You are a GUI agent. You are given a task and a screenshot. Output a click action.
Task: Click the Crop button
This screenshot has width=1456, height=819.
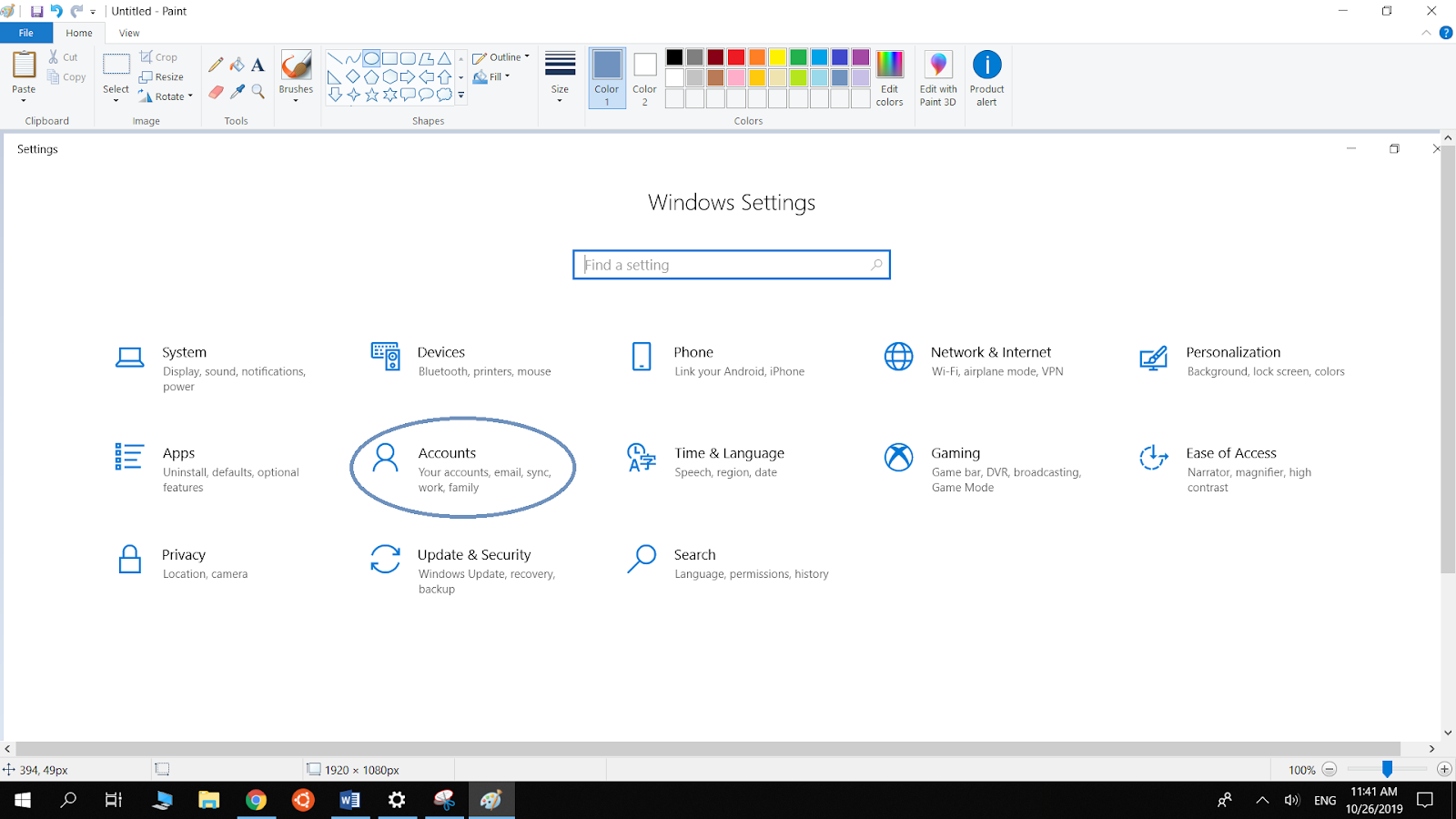tap(158, 57)
